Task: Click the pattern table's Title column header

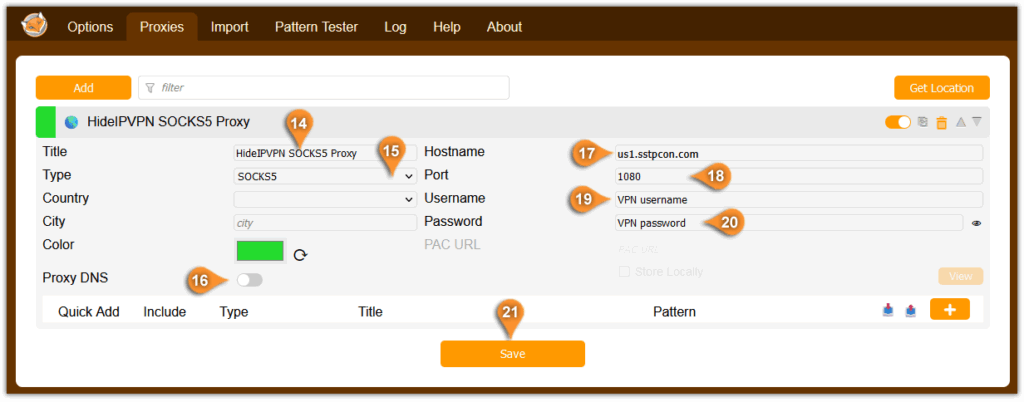Action: point(370,312)
